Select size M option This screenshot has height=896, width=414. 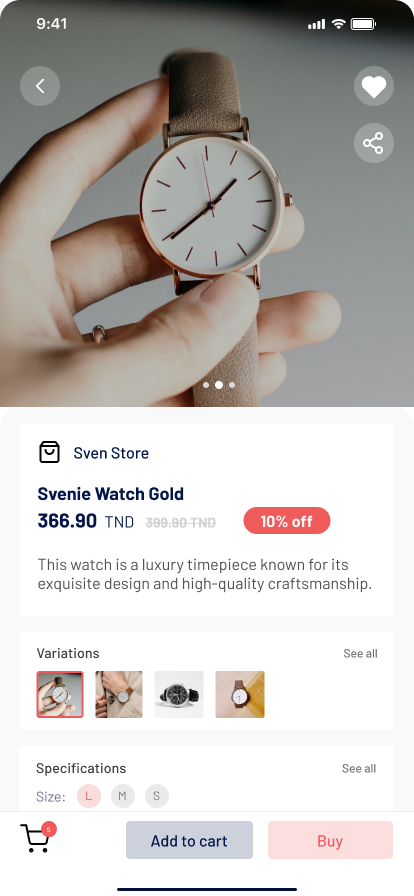[x=122, y=796]
